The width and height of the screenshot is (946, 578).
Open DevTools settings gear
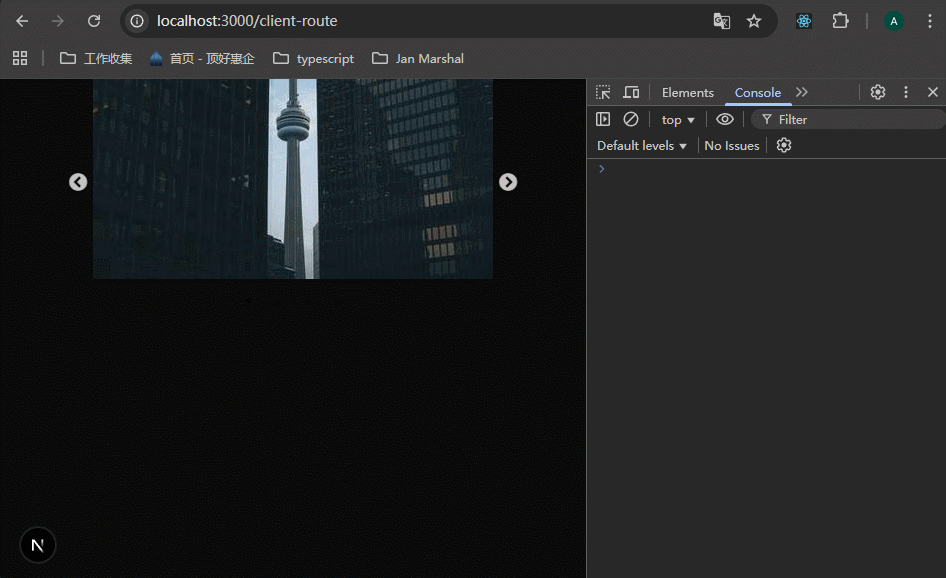[x=877, y=92]
